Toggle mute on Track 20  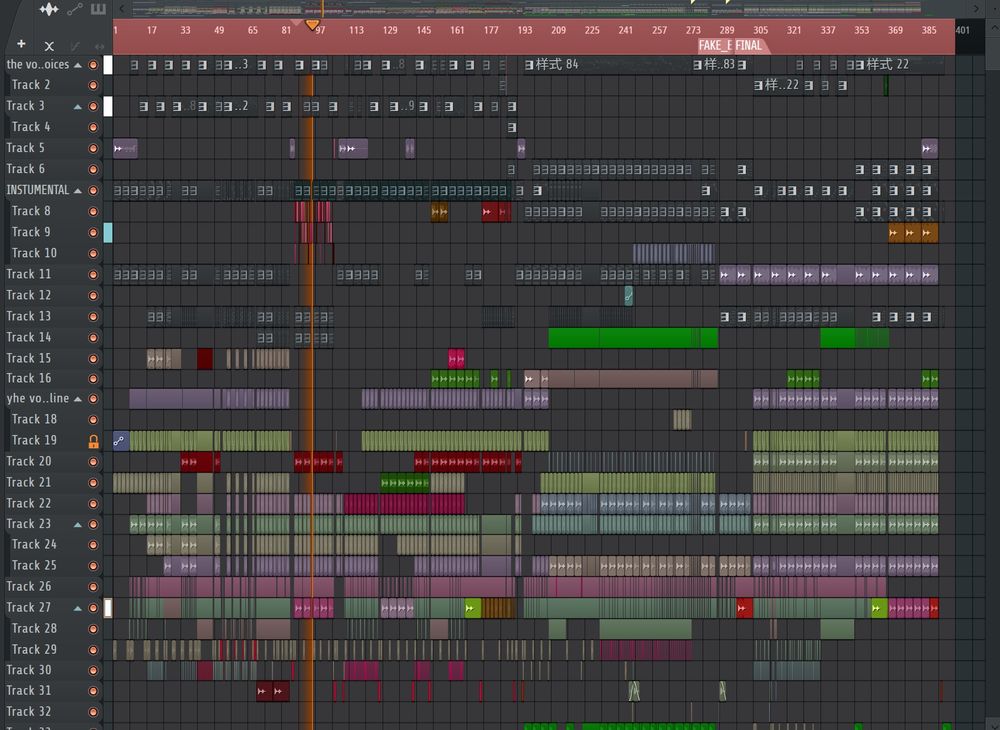[x=93, y=462]
